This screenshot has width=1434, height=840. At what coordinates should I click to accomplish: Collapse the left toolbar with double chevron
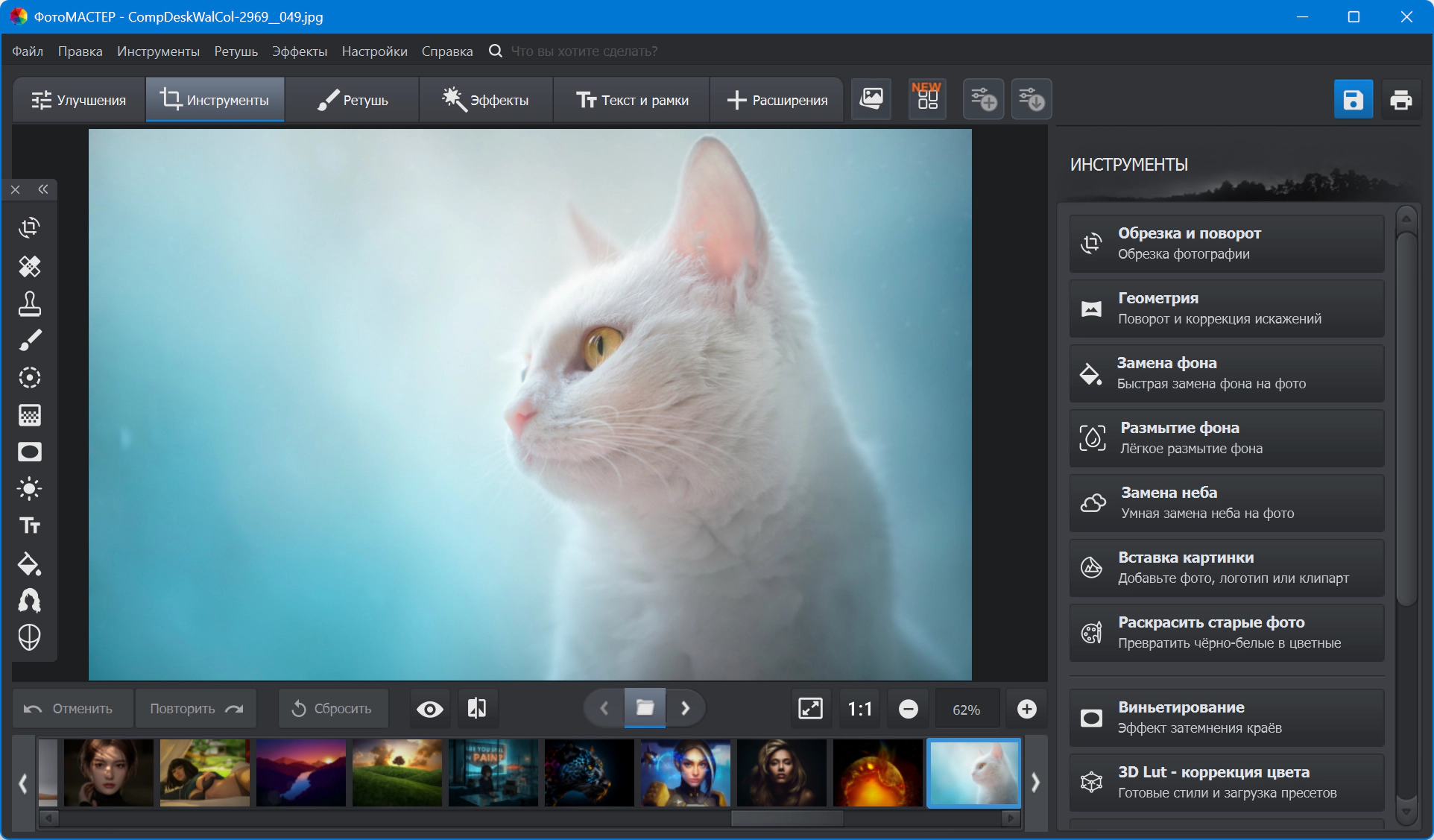[43, 189]
